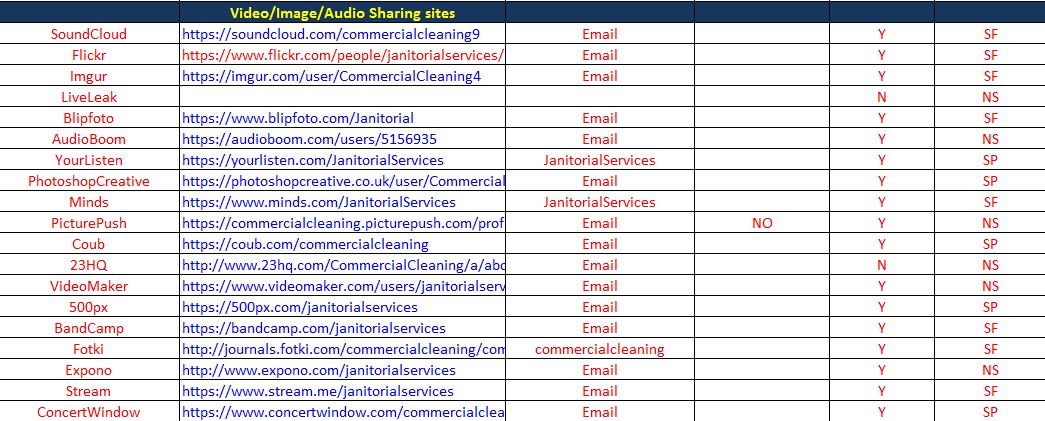
Task: Open the imgur.com CommercialCleaning4 link
Action: pyautogui.click(x=331, y=76)
